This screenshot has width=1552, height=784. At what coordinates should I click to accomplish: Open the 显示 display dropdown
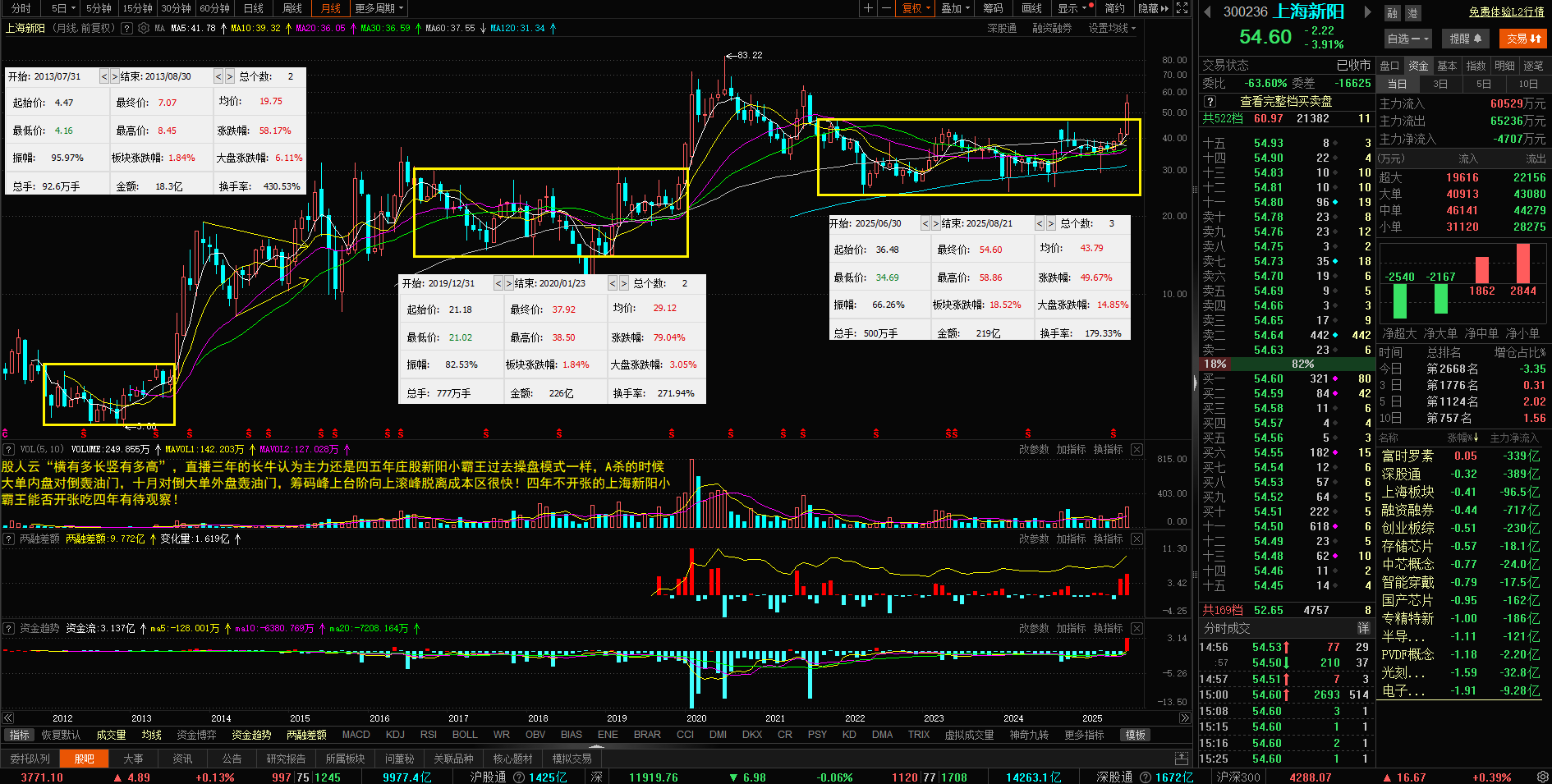coord(1072,8)
